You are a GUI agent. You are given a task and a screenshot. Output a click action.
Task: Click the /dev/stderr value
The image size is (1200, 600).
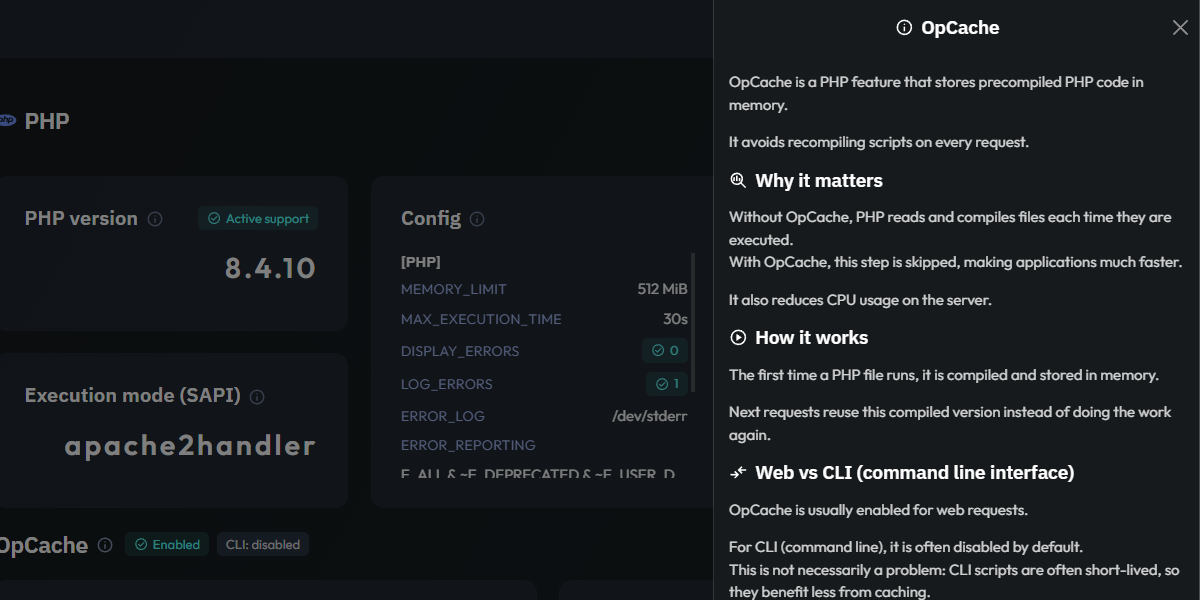(650, 416)
